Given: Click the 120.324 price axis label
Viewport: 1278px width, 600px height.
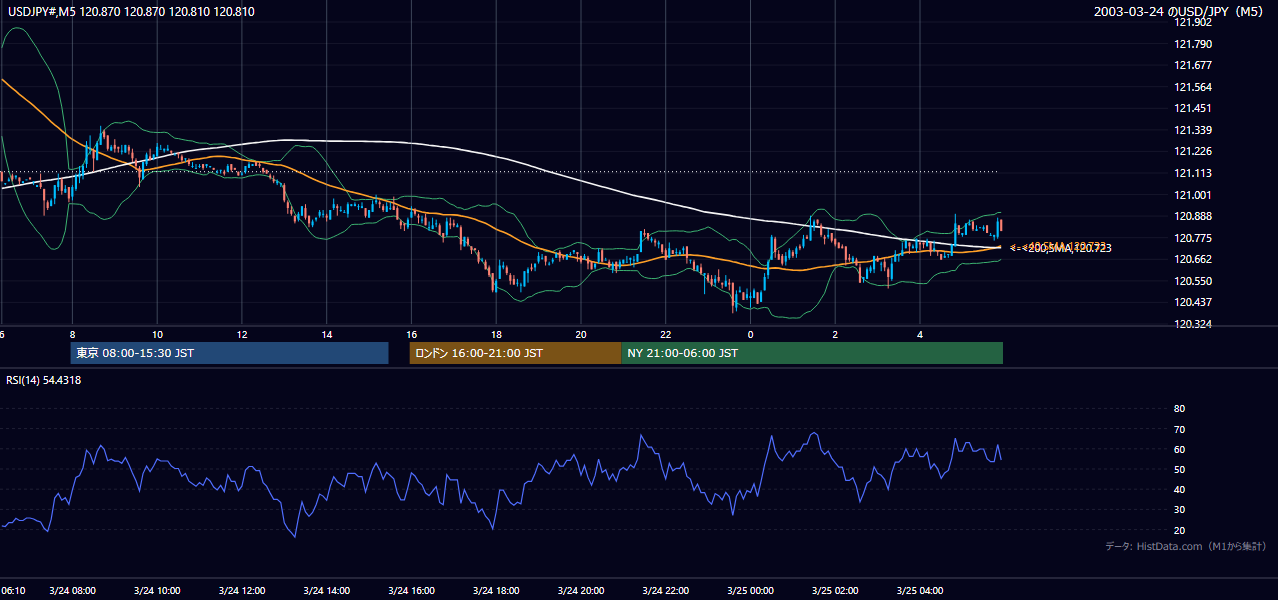Looking at the screenshot, I should pyautogui.click(x=1193, y=324).
